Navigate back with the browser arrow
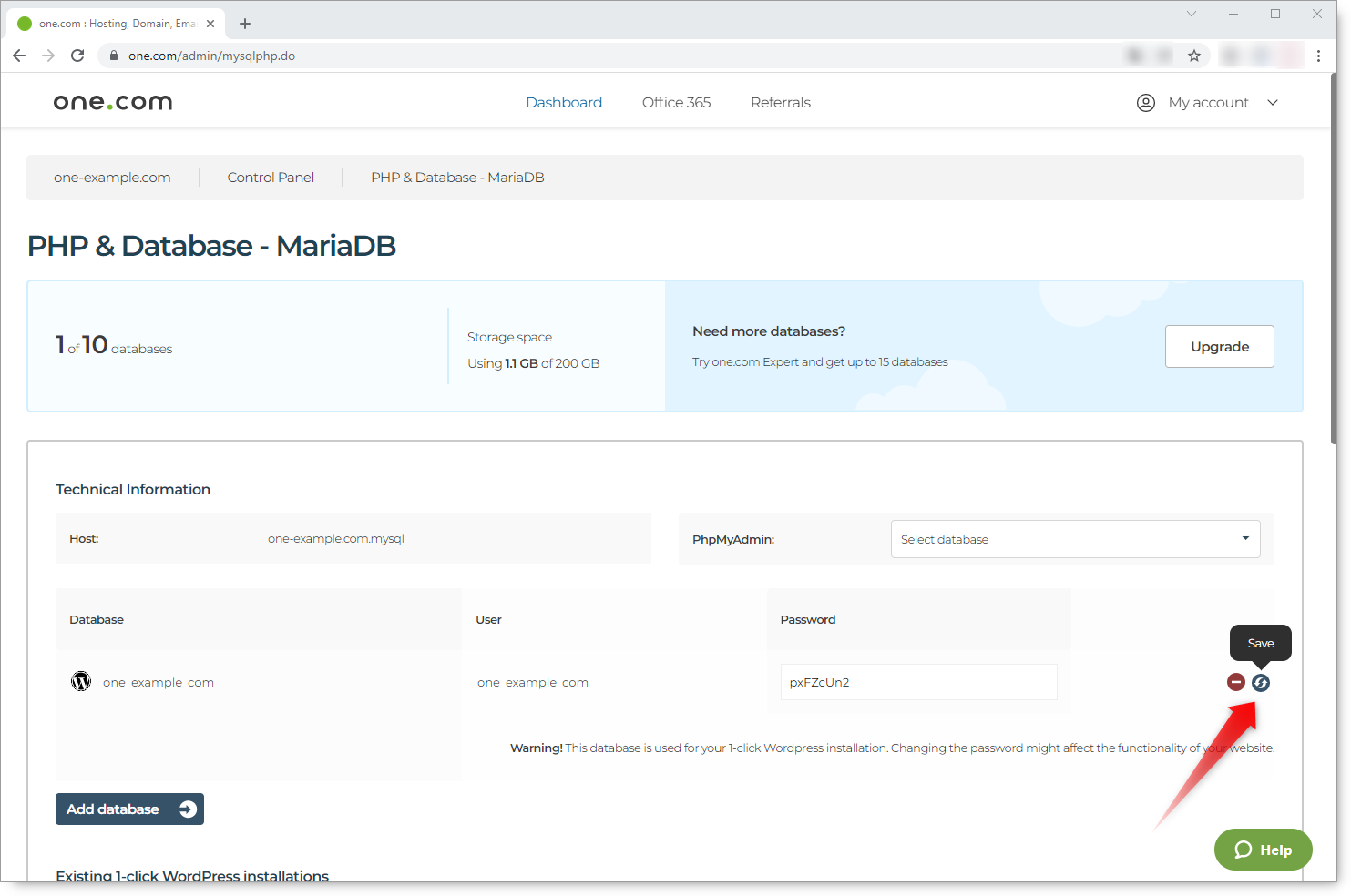Viewport: 1351px width, 896px height. click(x=19, y=55)
